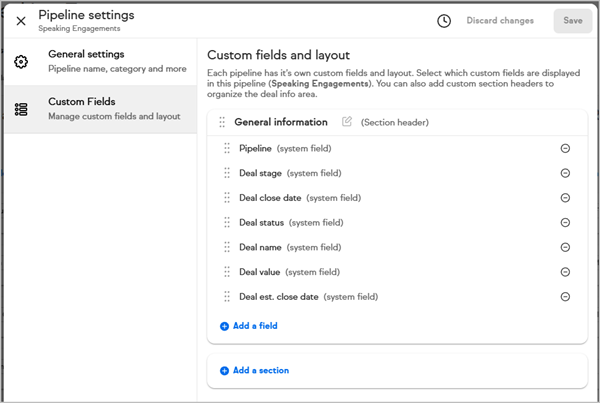Viewport: 600px width, 403px height.
Task: Click Add a section link
Action: pos(254,370)
